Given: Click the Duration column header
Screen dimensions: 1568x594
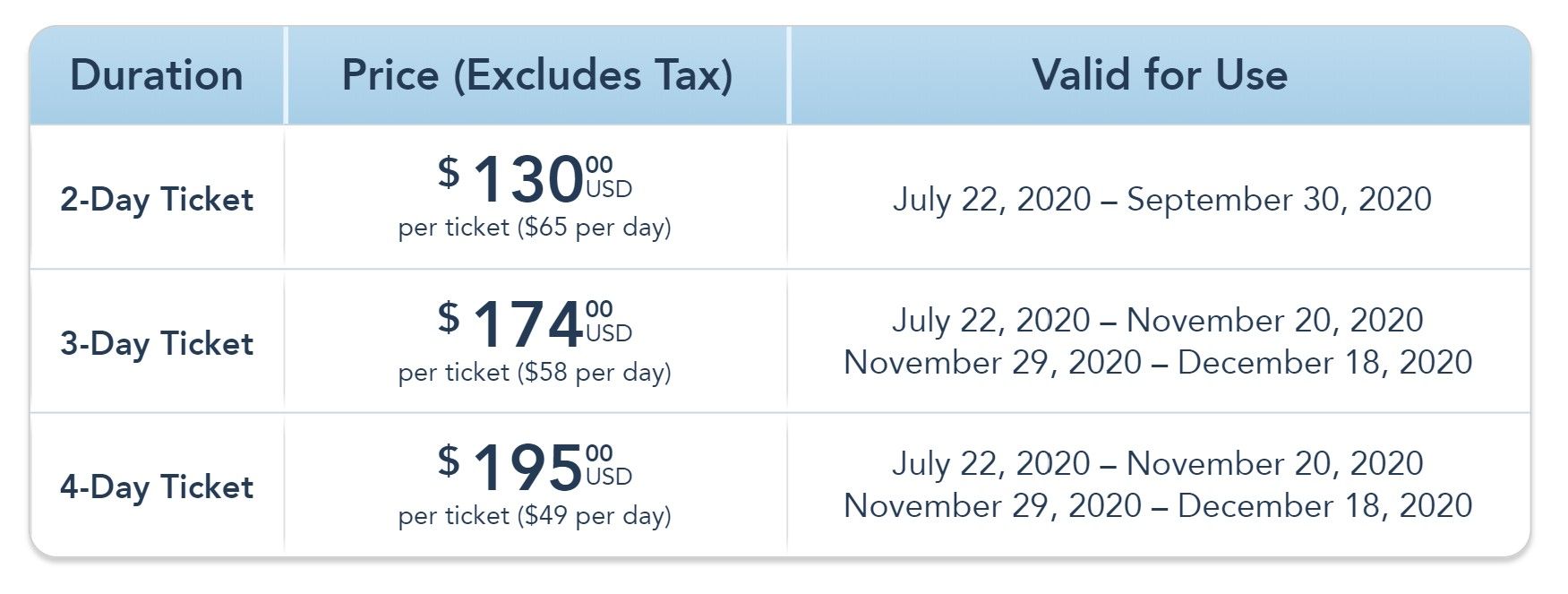Looking at the screenshot, I should (x=157, y=75).
